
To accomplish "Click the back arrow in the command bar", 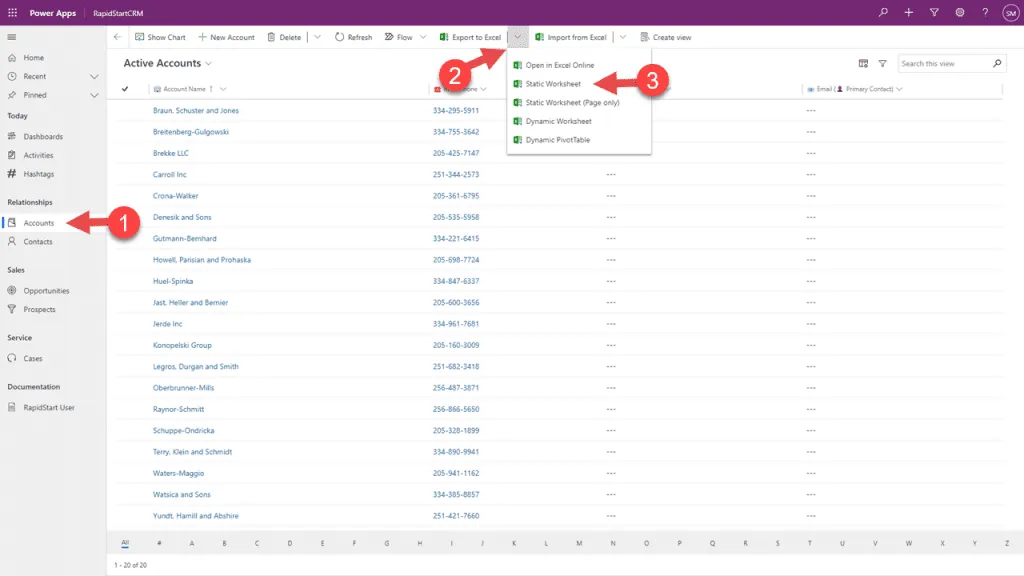I will point(117,37).
